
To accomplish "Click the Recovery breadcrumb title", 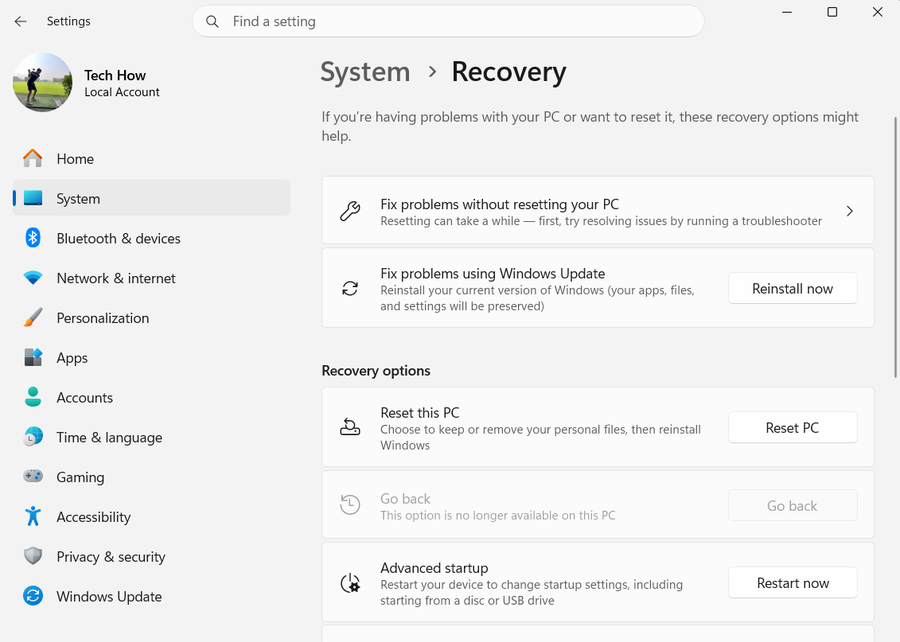I will tap(509, 72).
